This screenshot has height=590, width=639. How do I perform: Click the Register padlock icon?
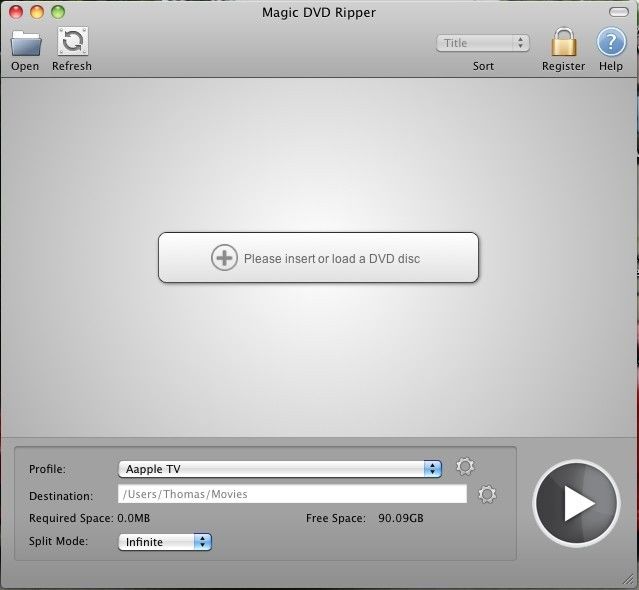pos(564,42)
